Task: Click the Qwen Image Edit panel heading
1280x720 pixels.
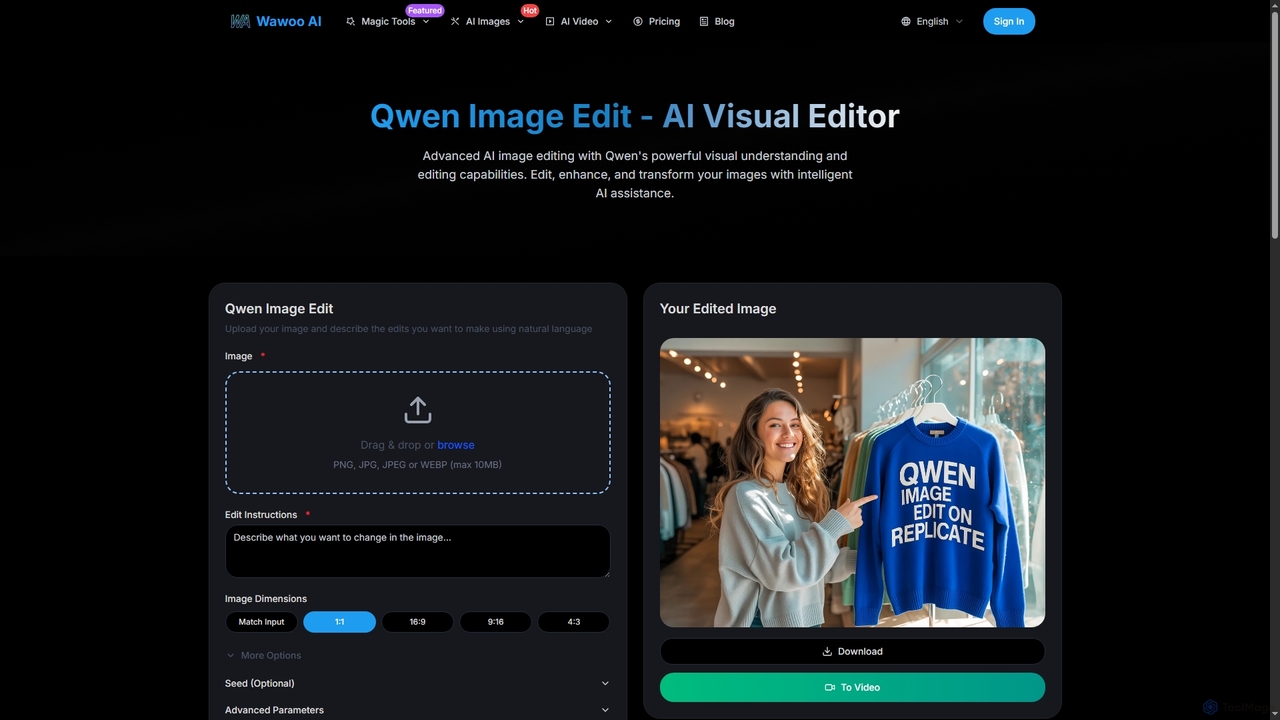Action: click(x=279, y=309)
